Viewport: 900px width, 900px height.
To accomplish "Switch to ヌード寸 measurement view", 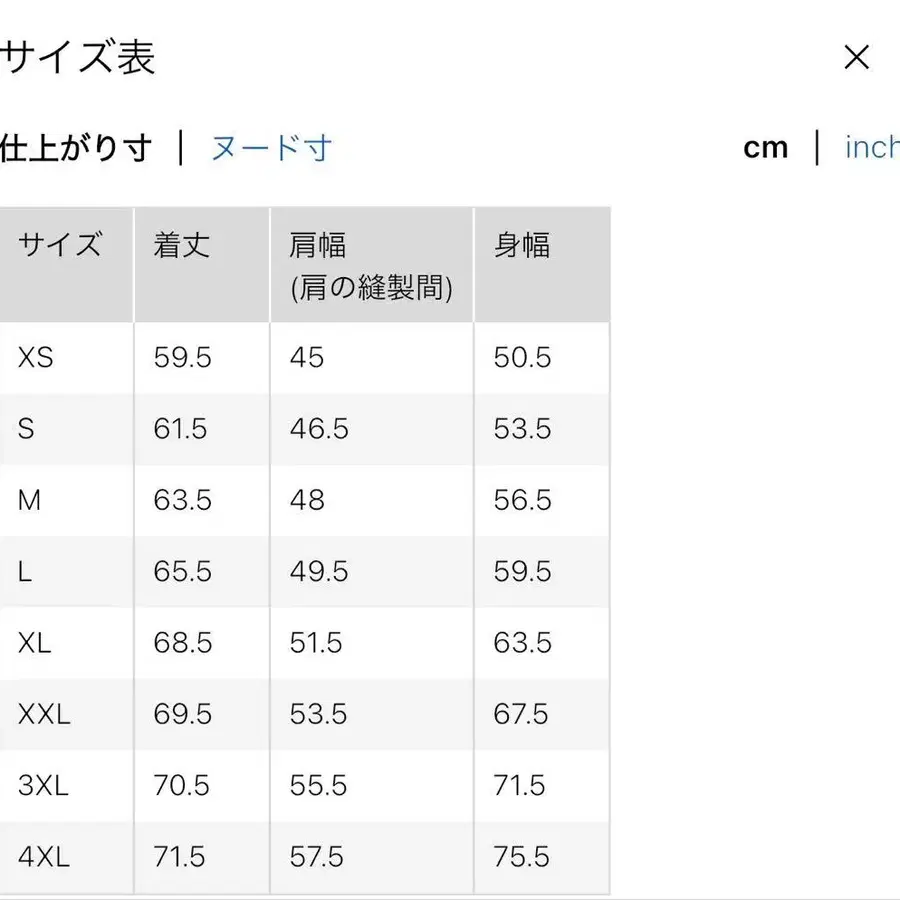I will click(270, 147).
